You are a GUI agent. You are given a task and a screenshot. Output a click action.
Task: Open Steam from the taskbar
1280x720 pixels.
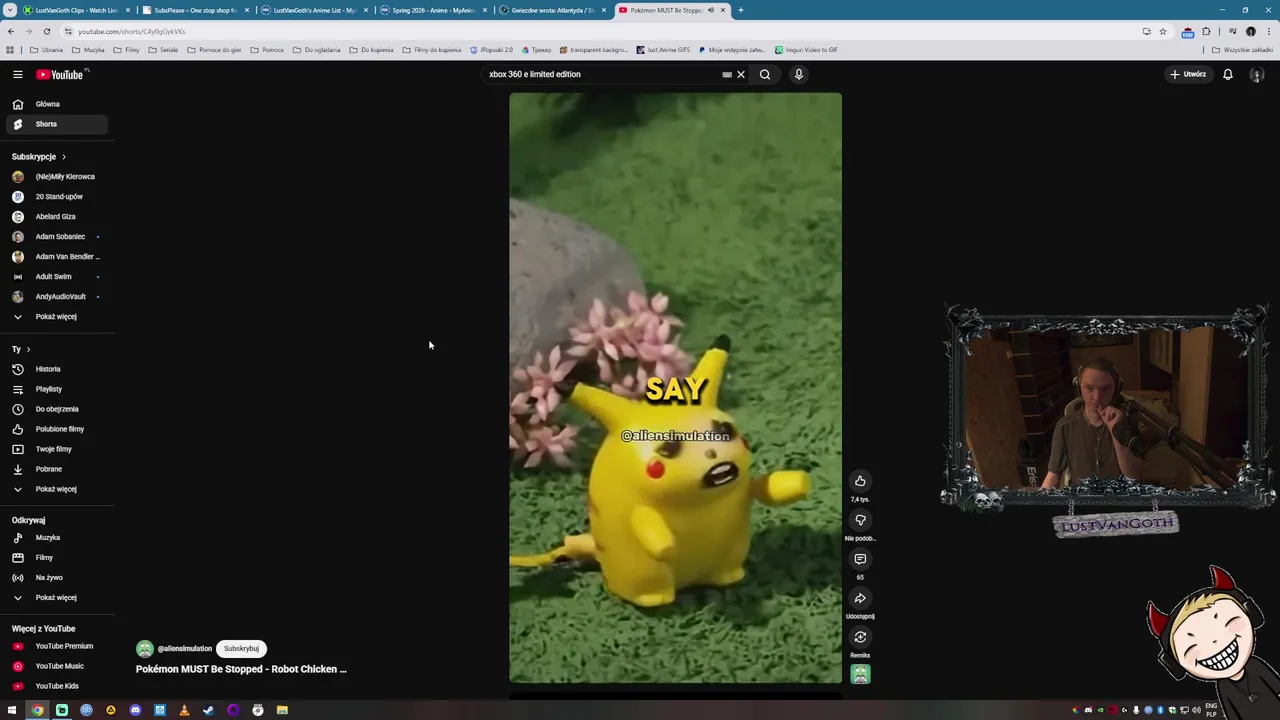coord(208,710)
